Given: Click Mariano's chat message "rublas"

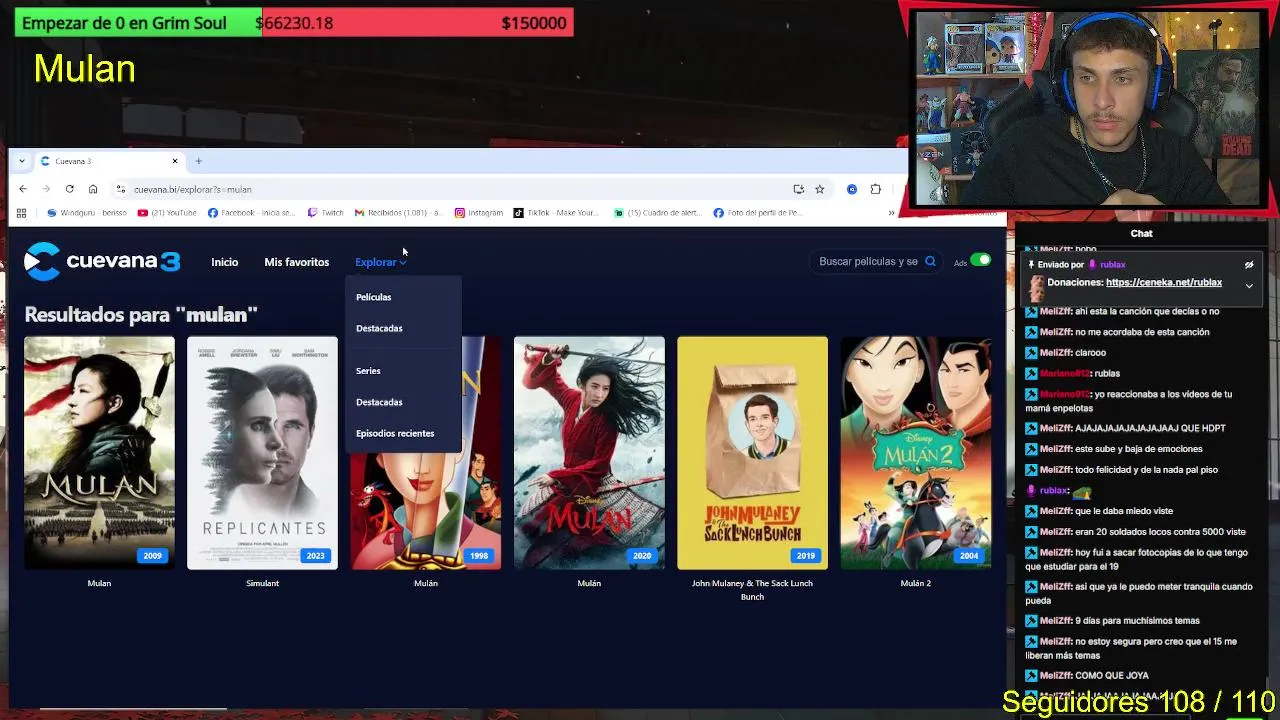Looking at the screenshot, I should click(x=1106, y=374).
